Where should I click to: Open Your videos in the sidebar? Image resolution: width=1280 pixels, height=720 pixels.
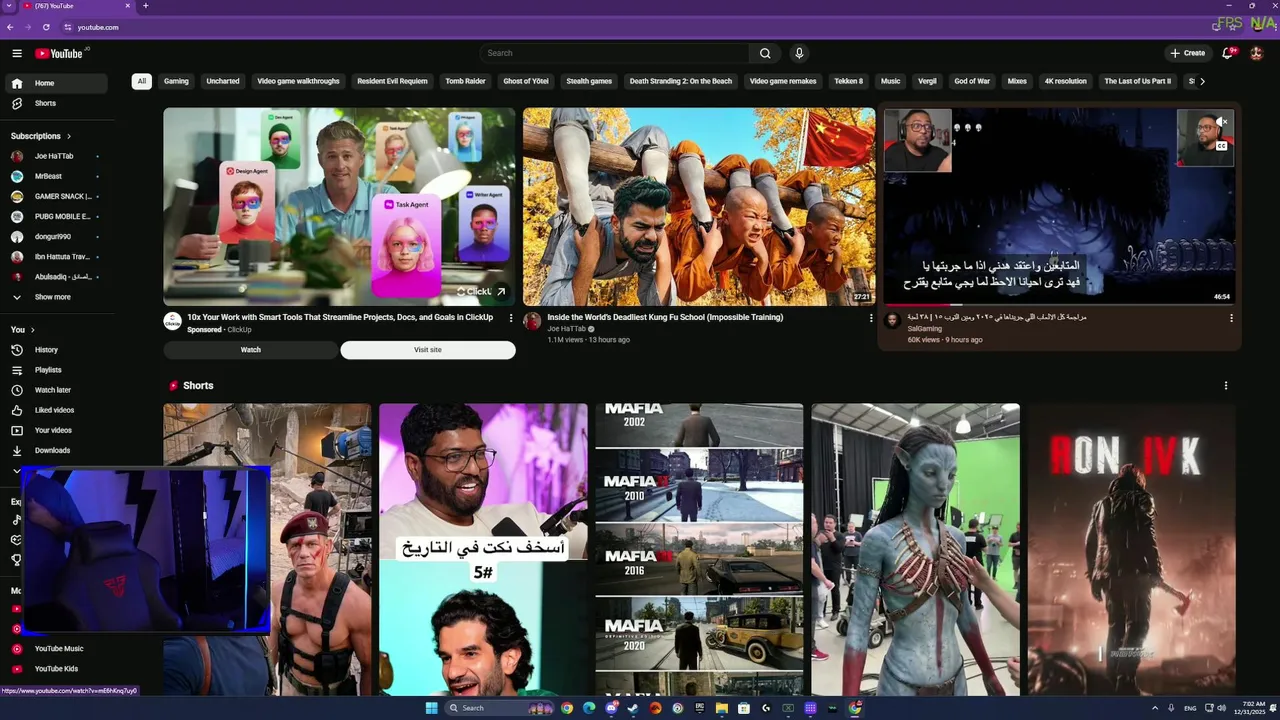58,430
